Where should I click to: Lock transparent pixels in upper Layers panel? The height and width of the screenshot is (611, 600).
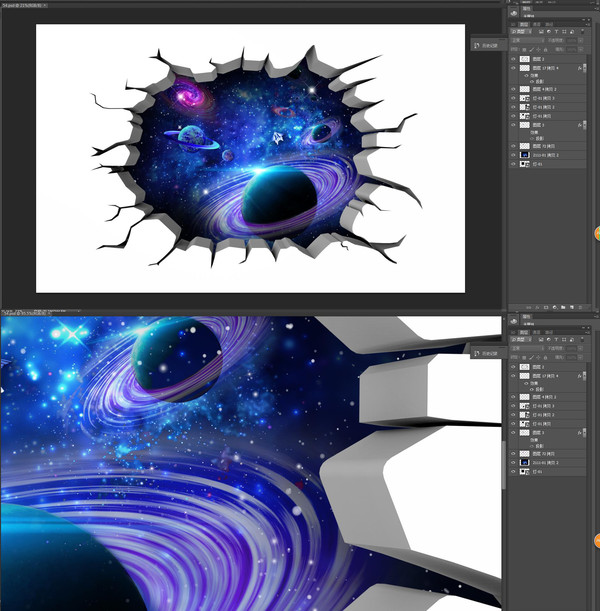(524, 49)
